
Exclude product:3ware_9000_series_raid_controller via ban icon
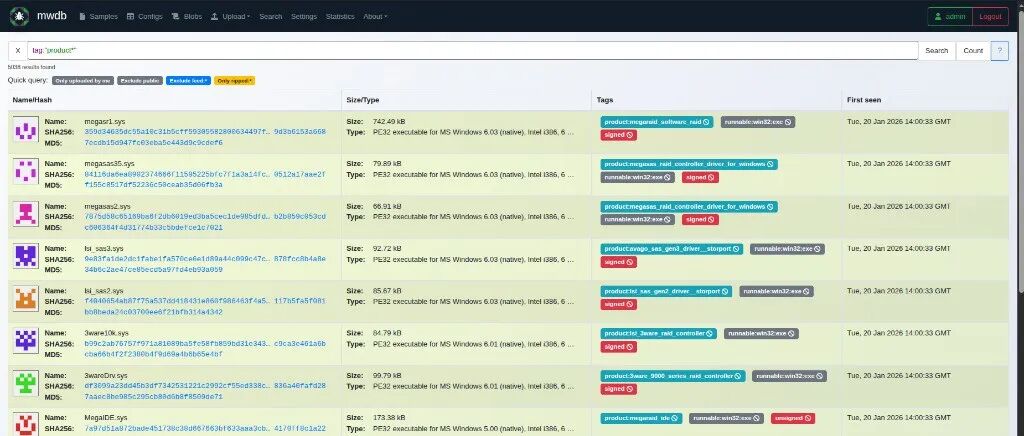coord(738,376)
